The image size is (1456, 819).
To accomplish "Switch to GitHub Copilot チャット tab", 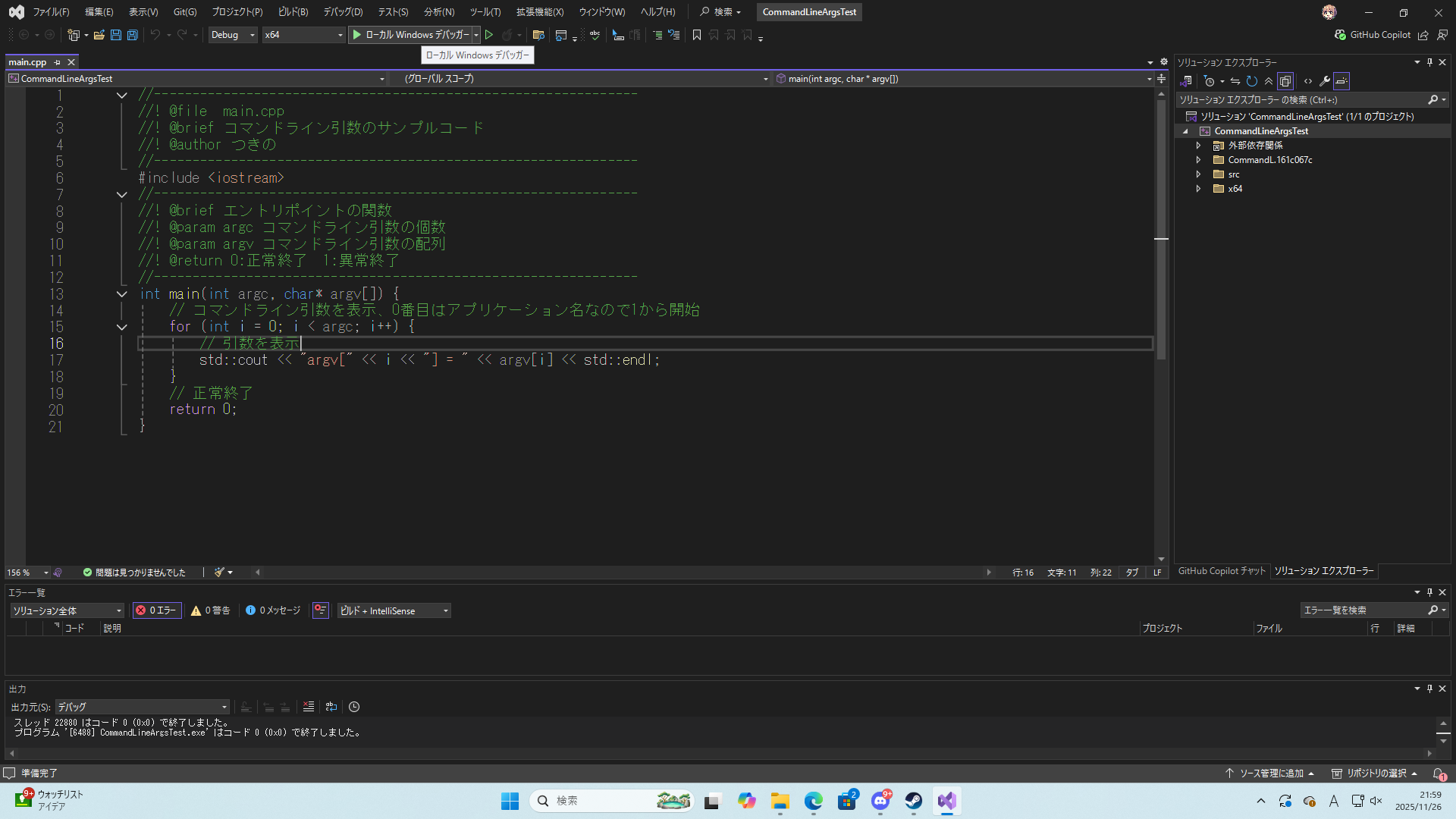I will 1221,571.
